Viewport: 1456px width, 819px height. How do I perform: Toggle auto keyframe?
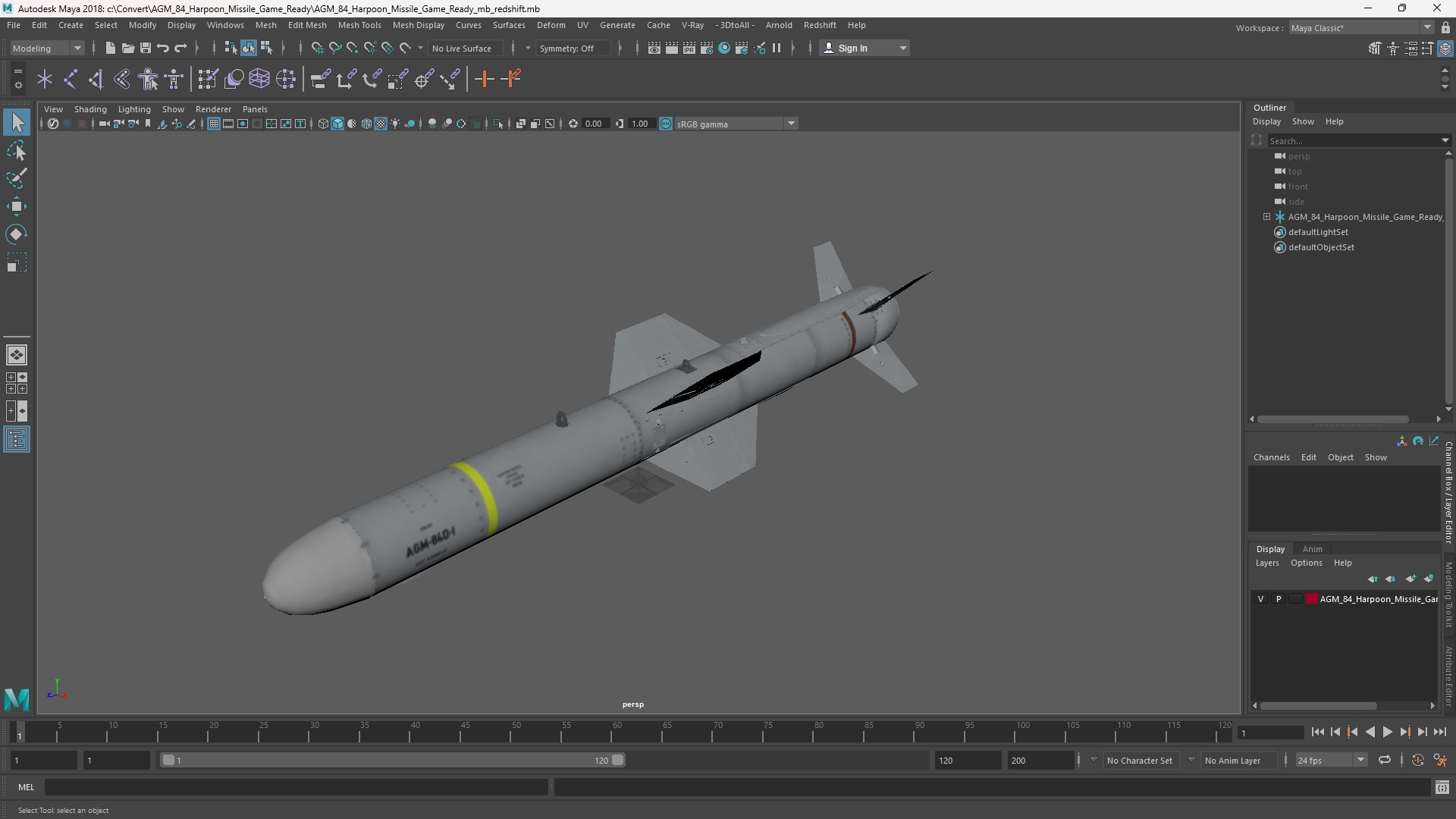pos(1417,760)
